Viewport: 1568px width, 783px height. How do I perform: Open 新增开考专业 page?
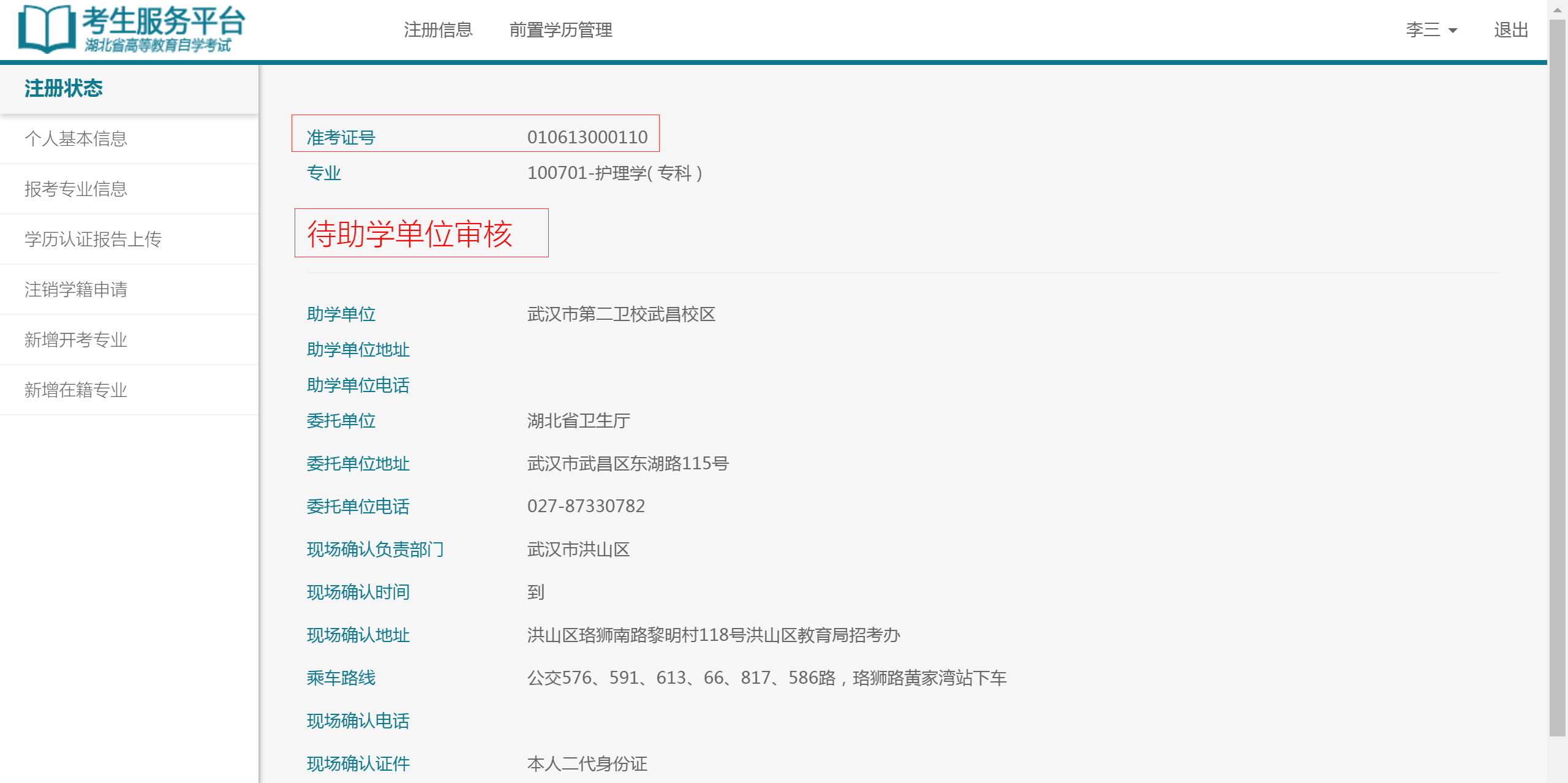76,340
